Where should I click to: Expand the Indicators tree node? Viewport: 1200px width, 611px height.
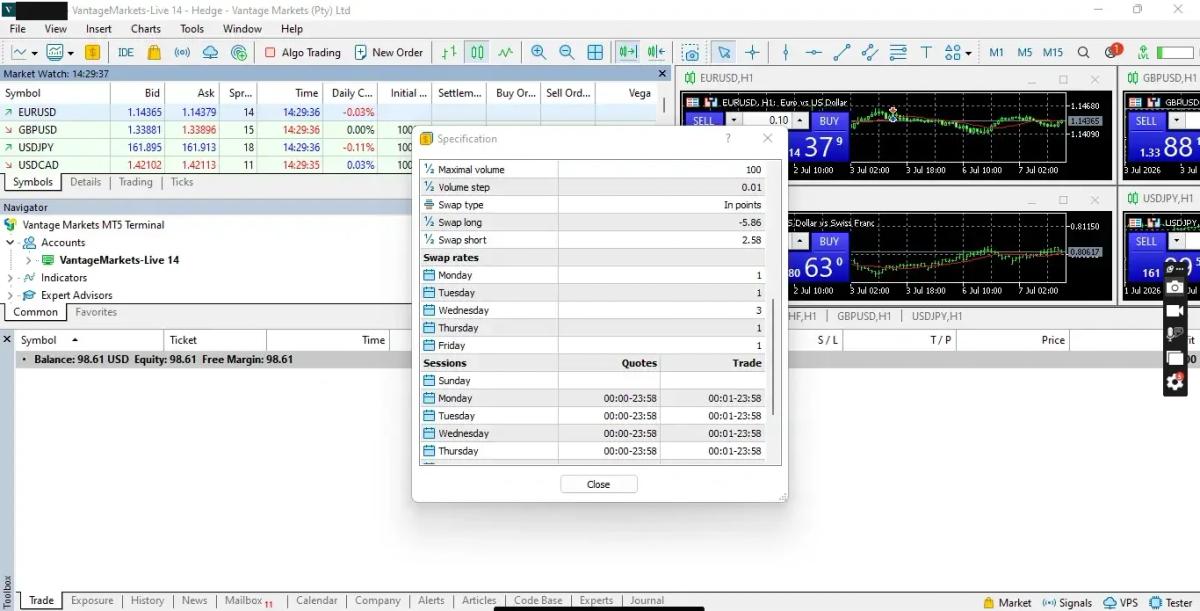(x=10, y=278)
